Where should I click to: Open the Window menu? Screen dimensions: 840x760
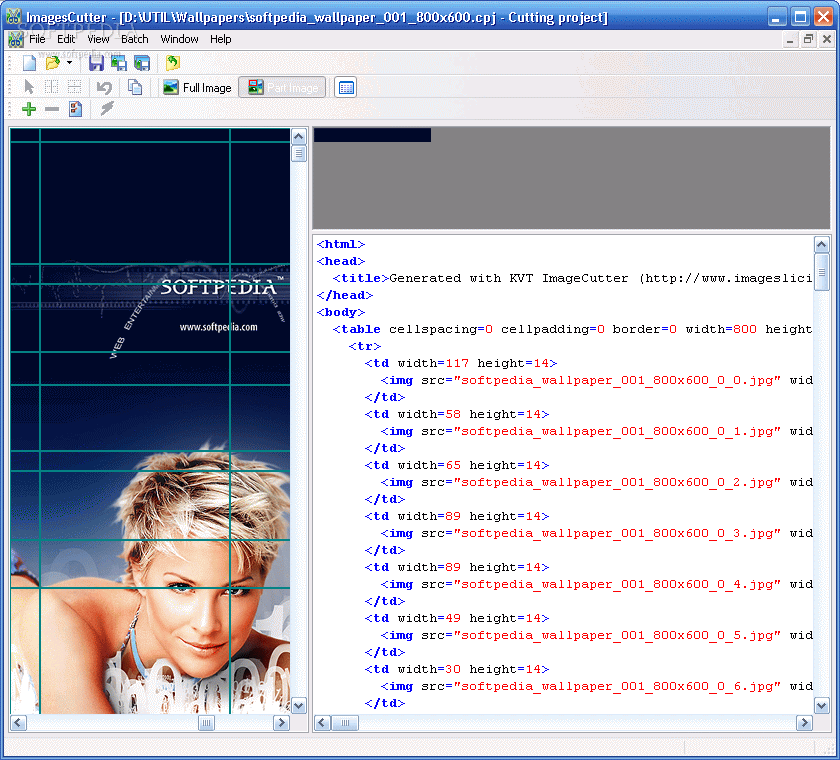pyautogui.click(x=179, y=39)
